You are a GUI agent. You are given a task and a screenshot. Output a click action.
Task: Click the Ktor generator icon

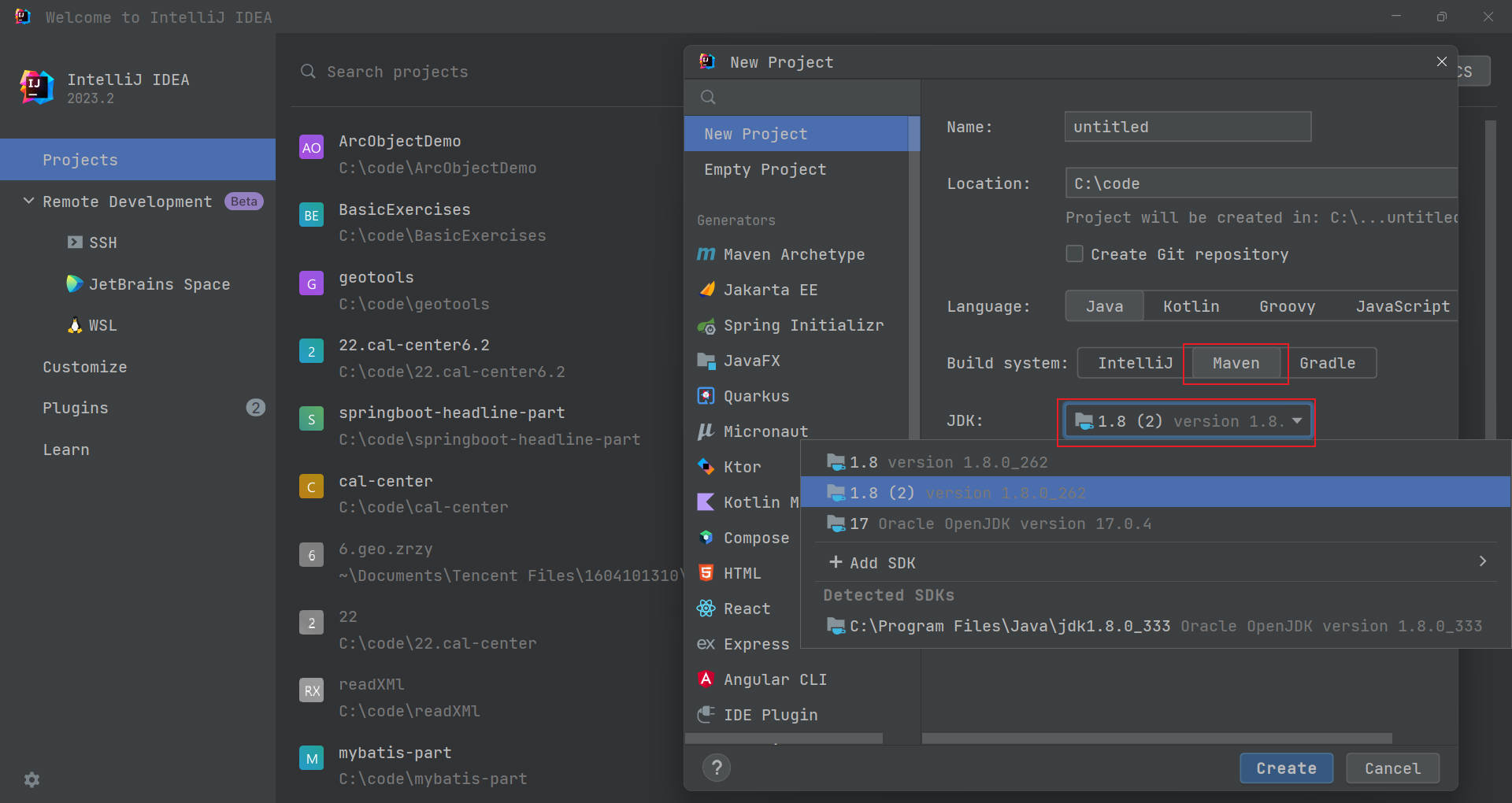706,467
